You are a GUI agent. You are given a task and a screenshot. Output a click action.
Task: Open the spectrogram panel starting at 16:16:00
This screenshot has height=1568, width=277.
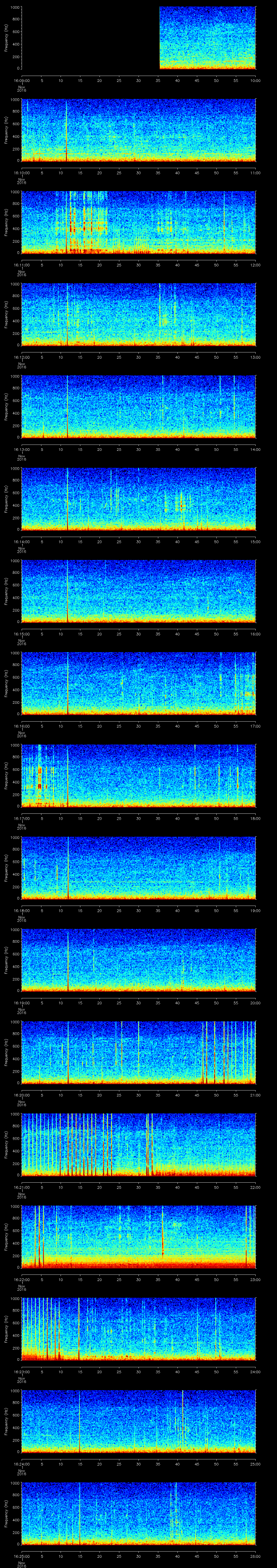(139, 683)
